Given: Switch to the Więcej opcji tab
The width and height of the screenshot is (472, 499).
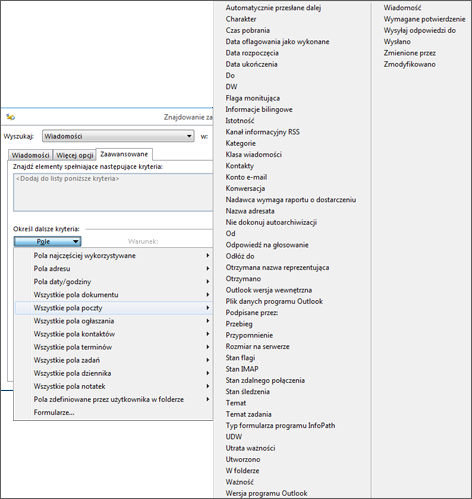Looking at the screenshot, I should click(74, 155).
